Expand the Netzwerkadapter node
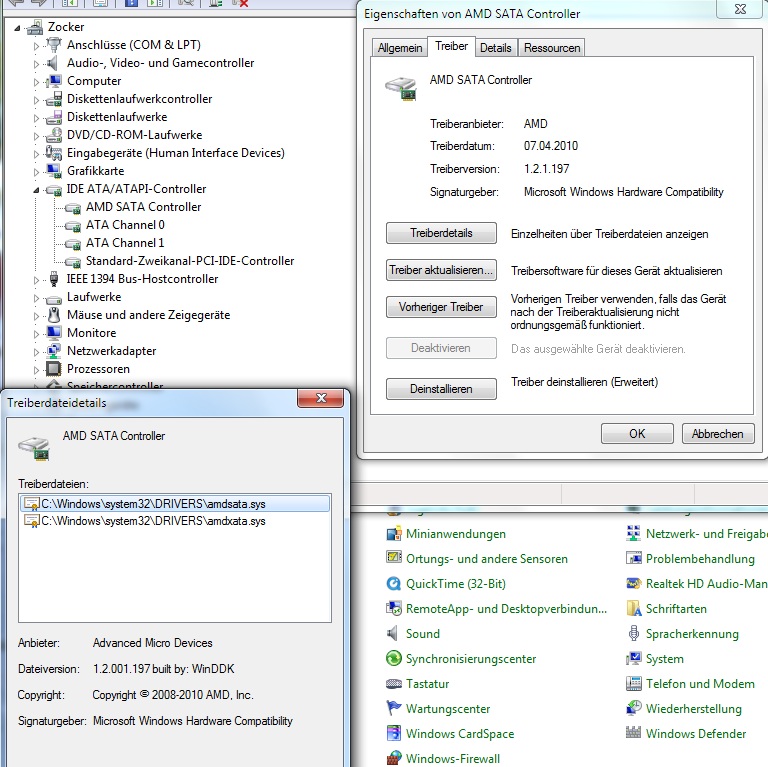 tap(36, 352)
